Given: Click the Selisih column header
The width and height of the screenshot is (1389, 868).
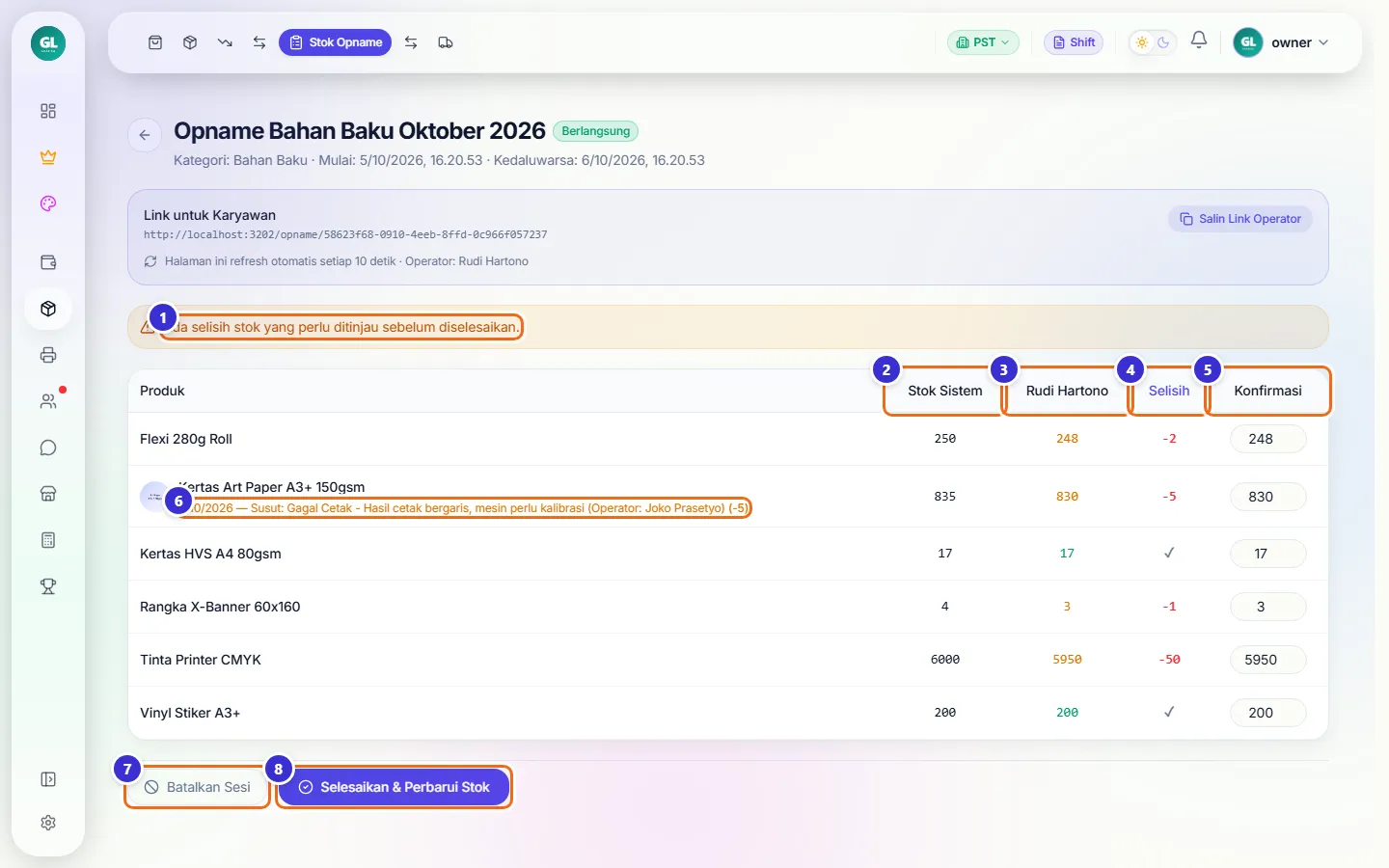Looking at the screenshot, I should (1169, 391).
